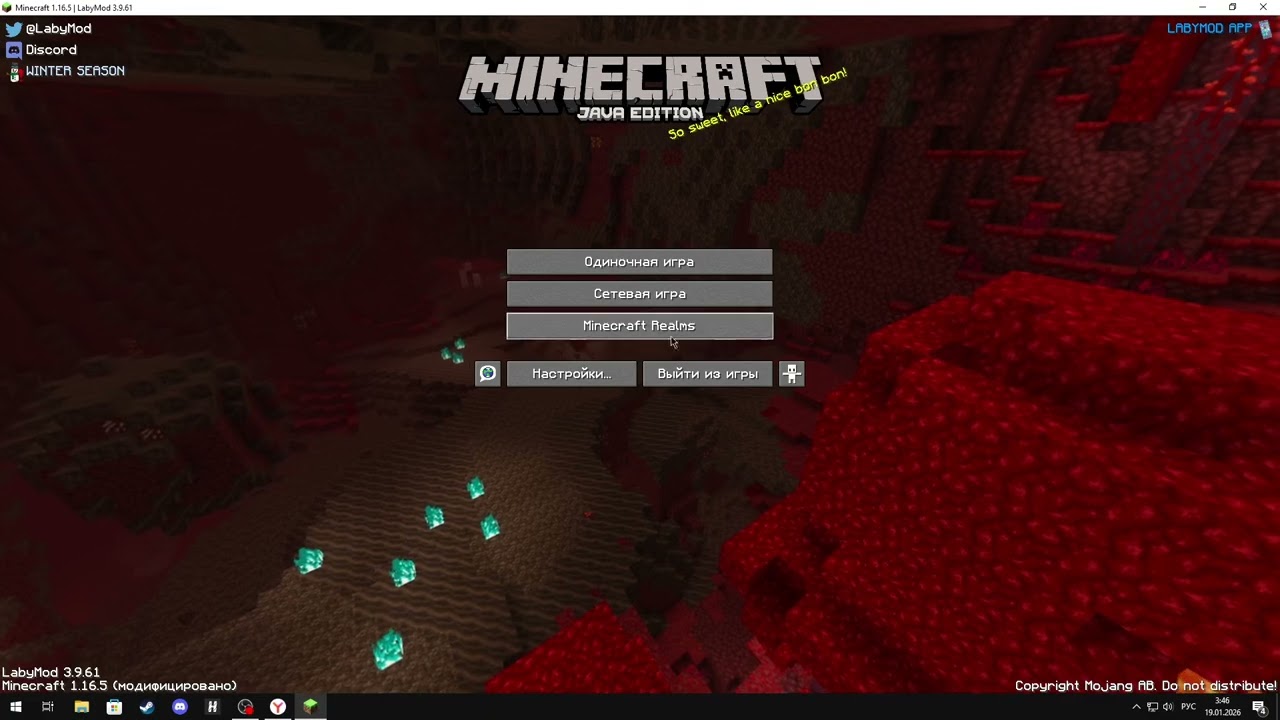
Task: Open the Сетевая игра multiplayer menu
Action: tap(639, 294)
